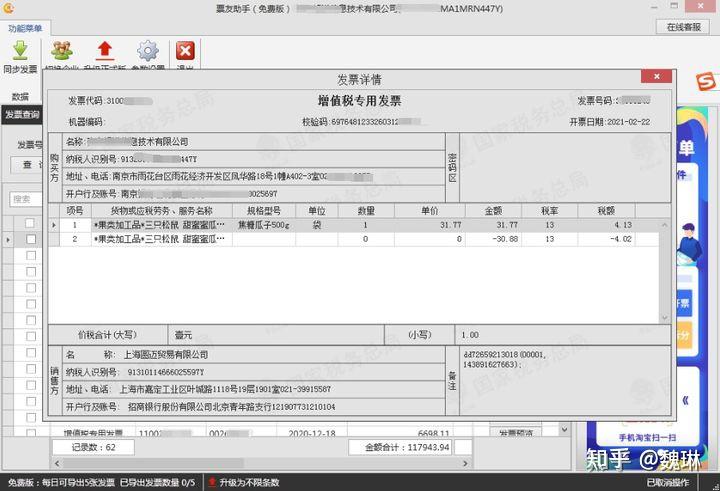Select invoice item row 1 焦糖瓜子500g
Viewport: 720px width, 491px height.
click(x=354, y=225)
